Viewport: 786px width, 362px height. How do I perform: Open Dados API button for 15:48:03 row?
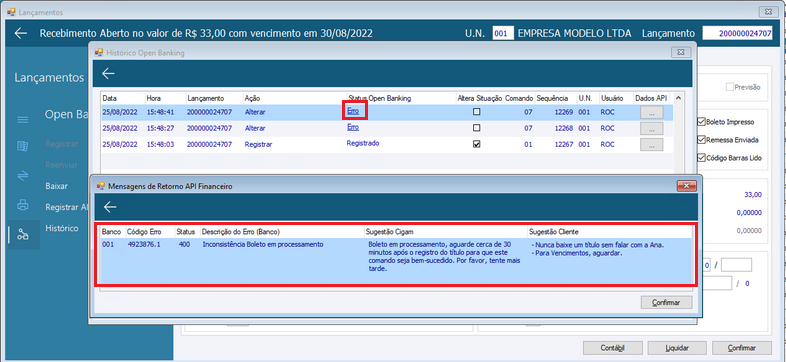tap(651, 145)
